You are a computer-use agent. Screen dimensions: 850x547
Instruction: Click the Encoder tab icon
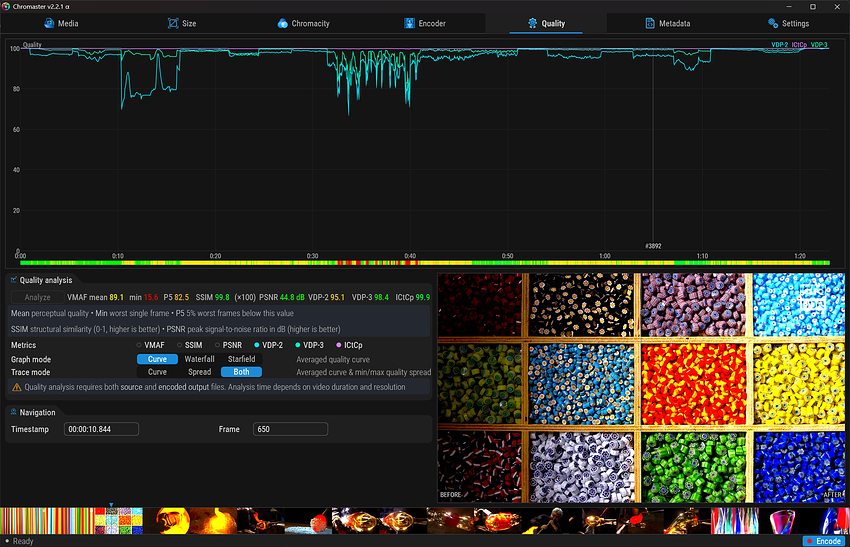(409, 23)
